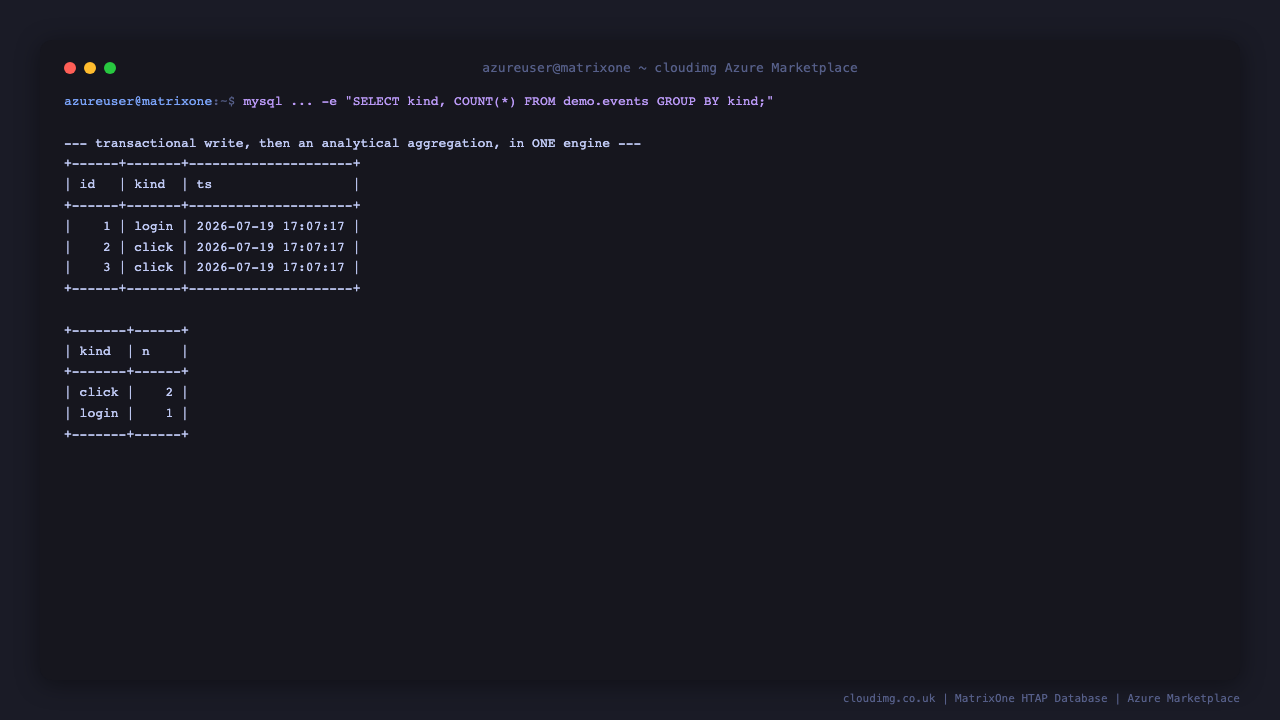Viewport: 1280px width, 720px height.
Task: Click the footer text 'Azure Marketplace'
Action: pyautogui.click(x=1183, y=698)
